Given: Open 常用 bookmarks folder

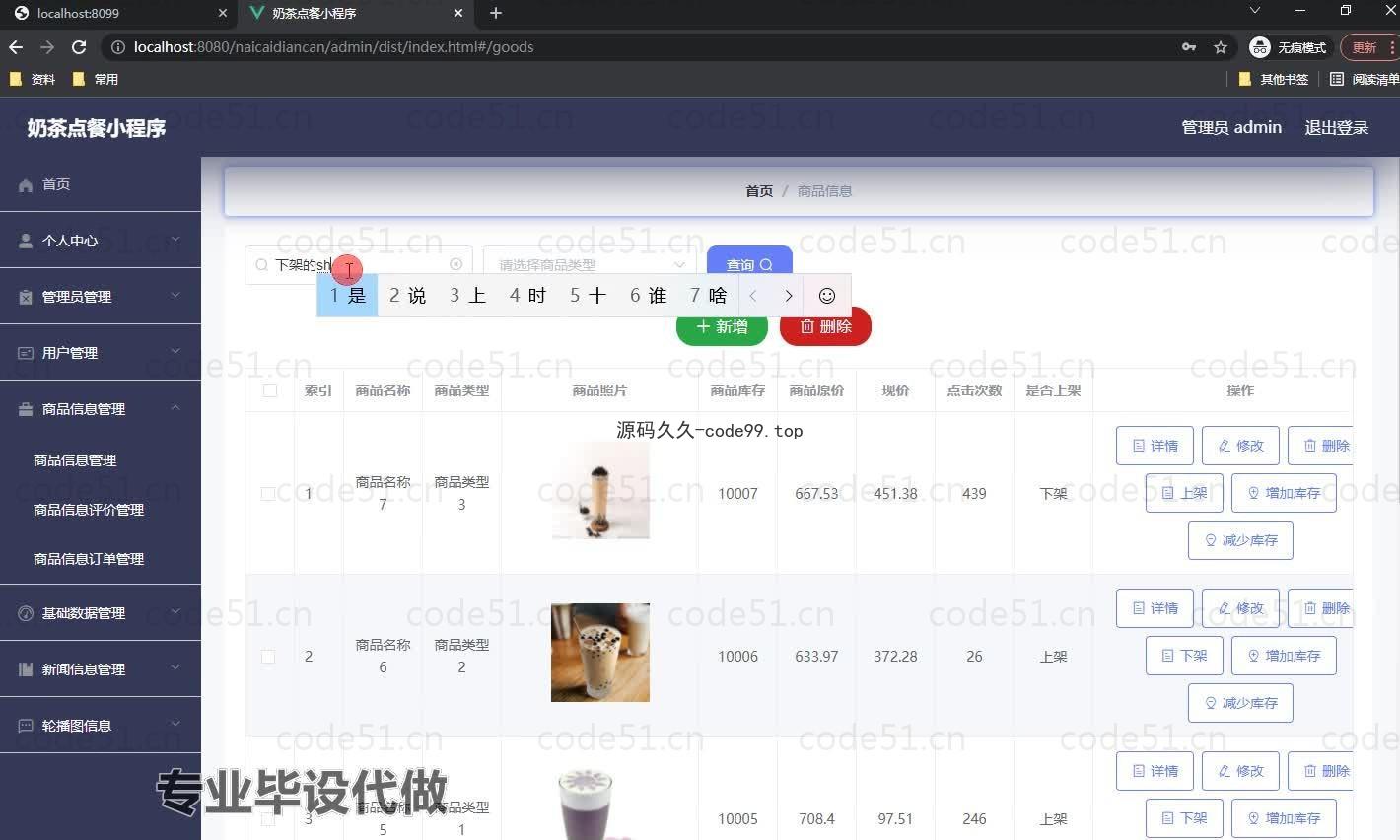Looking at the screenshot, I should click(96, 79).
